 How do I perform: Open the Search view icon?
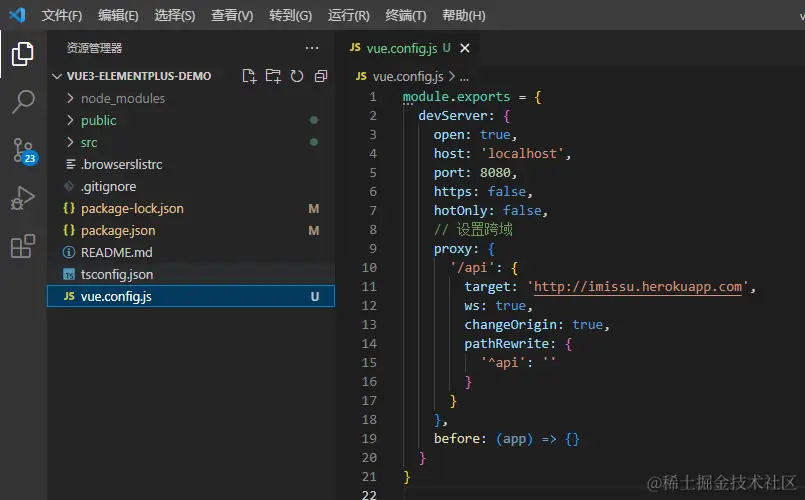23,102
